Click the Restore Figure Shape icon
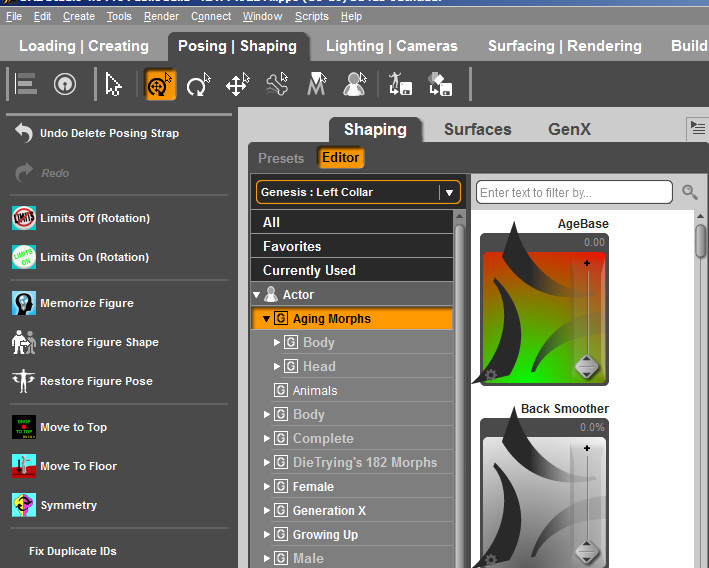 [24, 342]
